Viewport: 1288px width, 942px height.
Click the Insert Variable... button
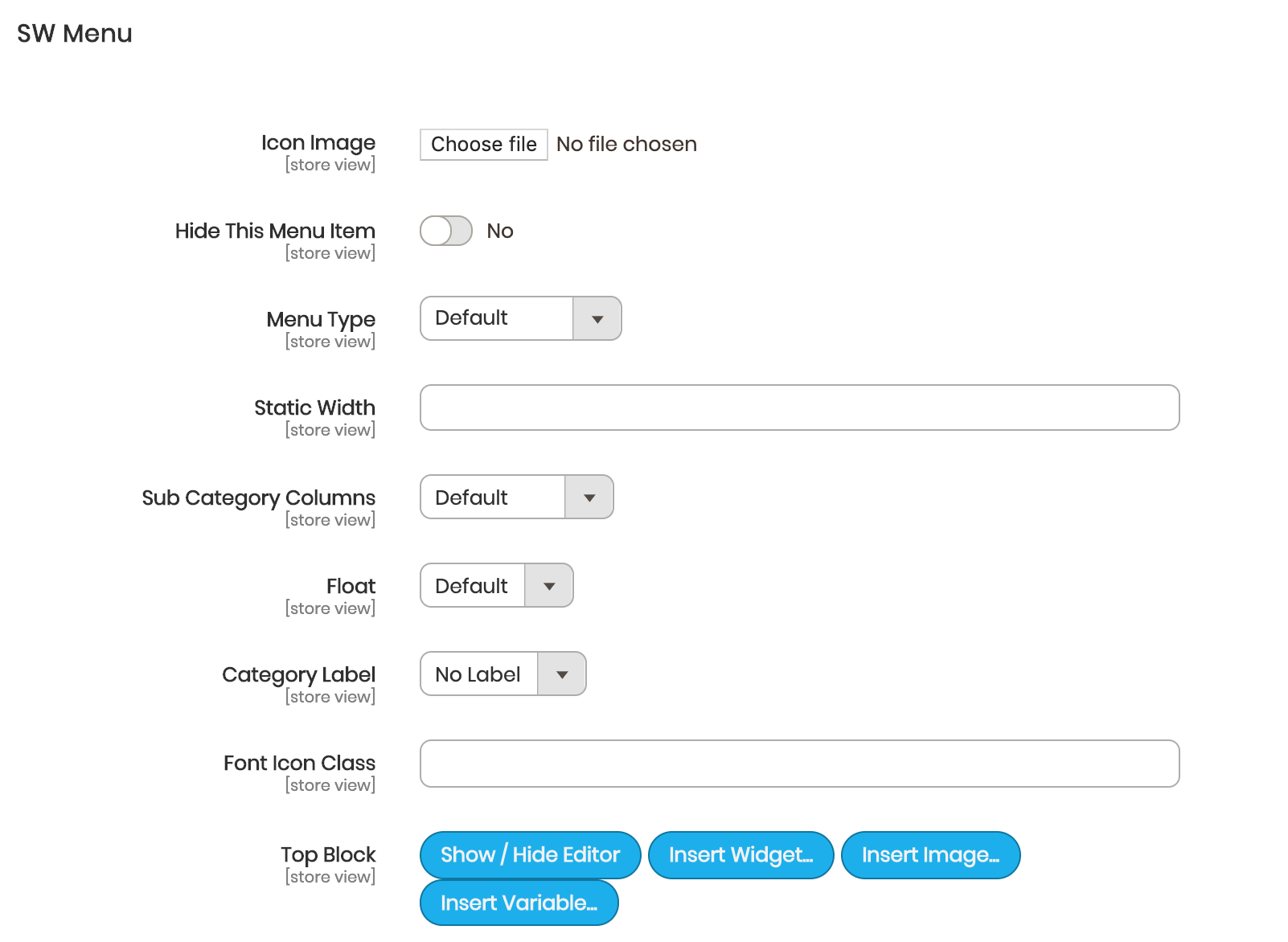(519, 903)
